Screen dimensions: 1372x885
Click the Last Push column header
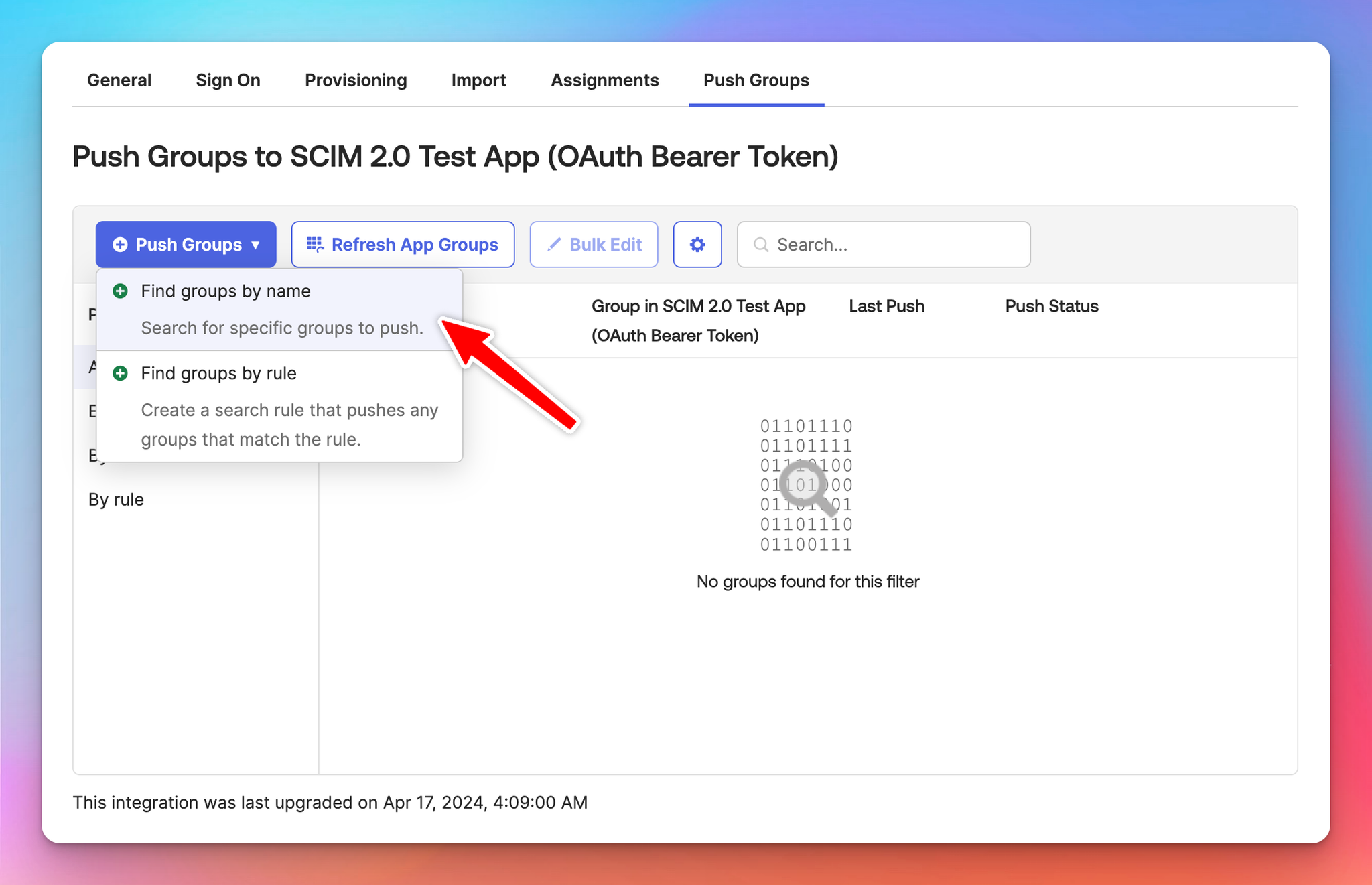pos(886,306)
